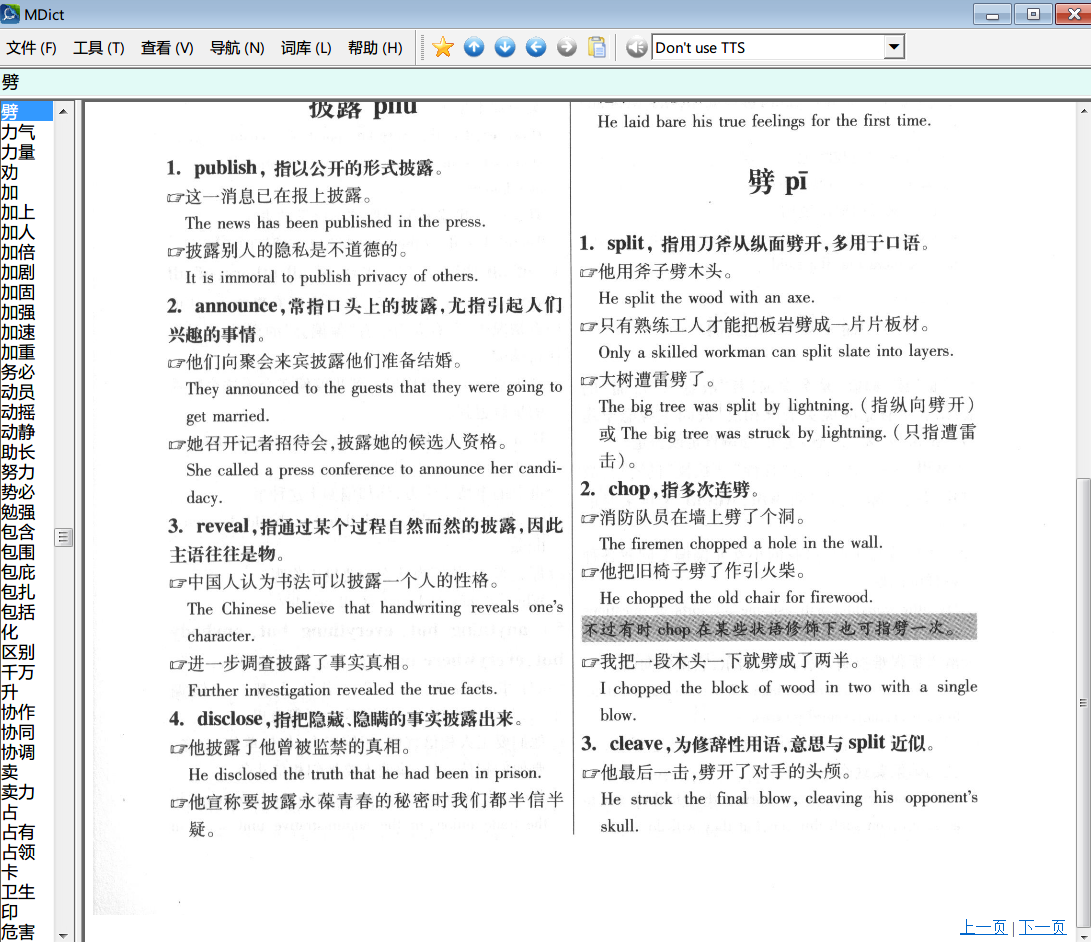Select 加剧 in the word list

coord(18,272)
